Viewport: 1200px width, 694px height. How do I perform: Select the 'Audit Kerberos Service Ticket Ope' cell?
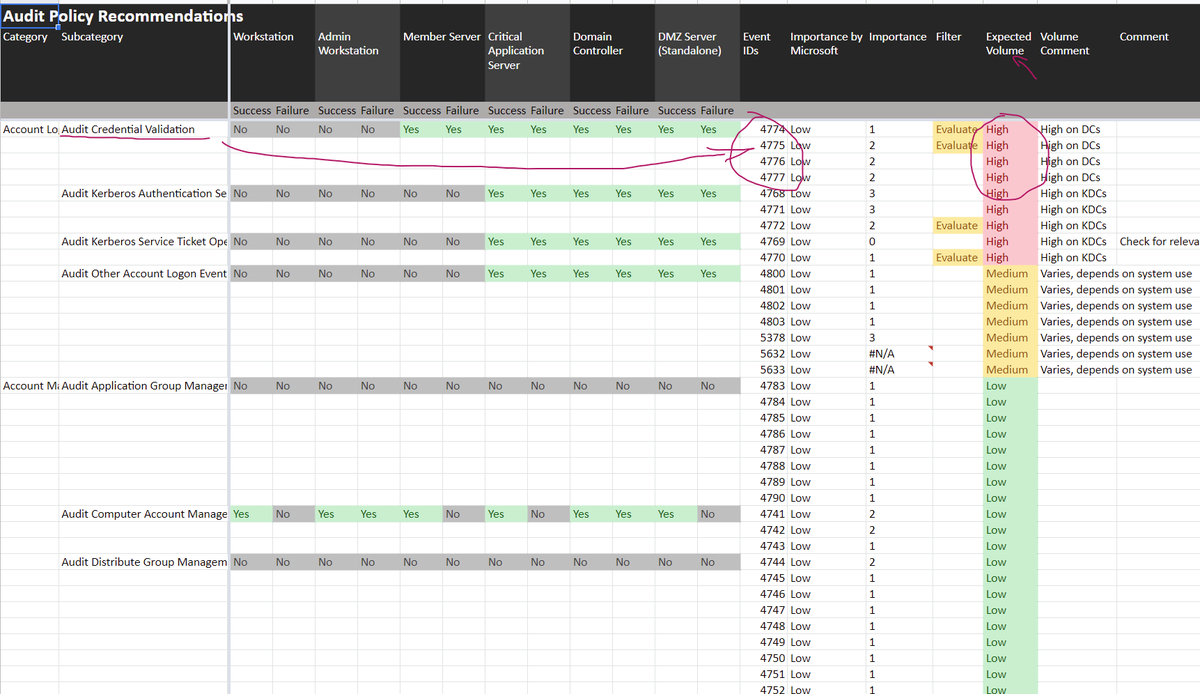[x=144, y=241]
